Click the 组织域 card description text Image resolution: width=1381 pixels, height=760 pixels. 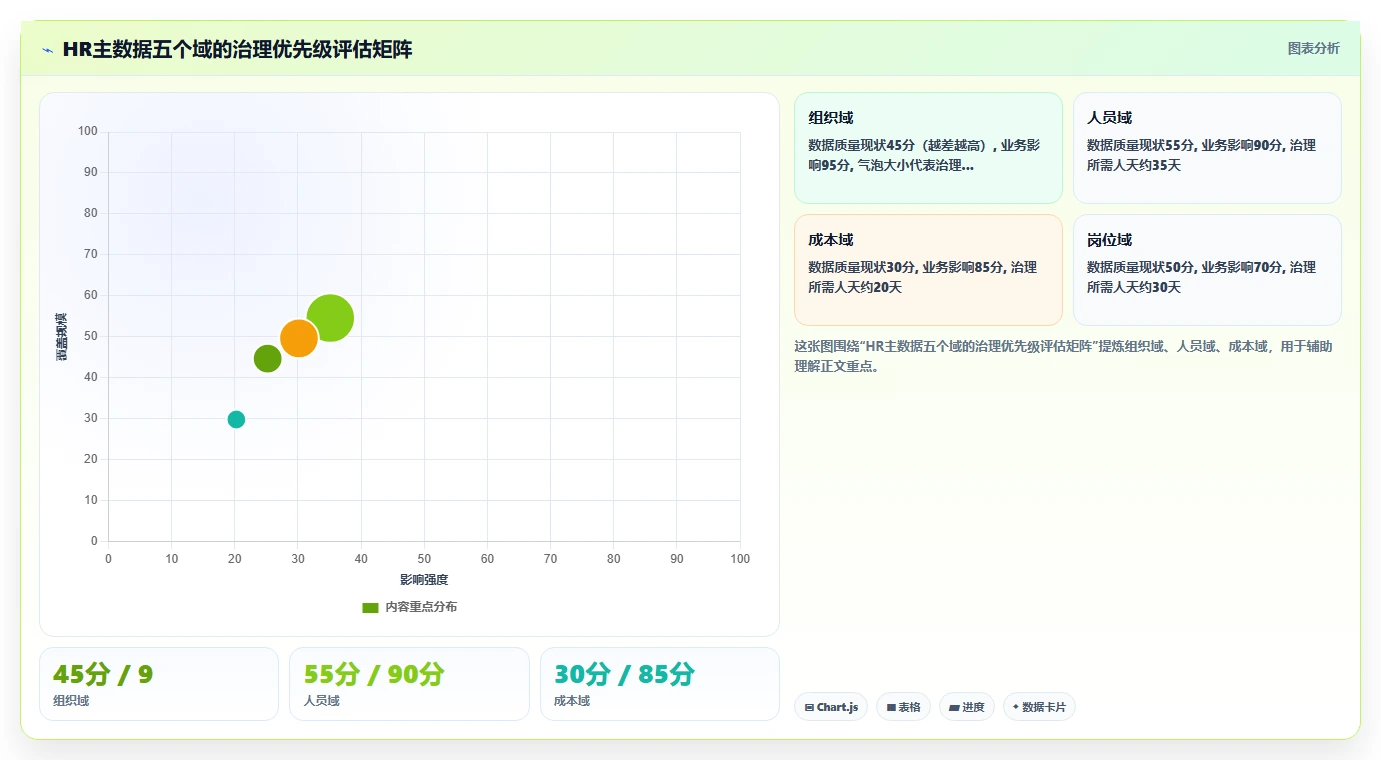(924, 155)
